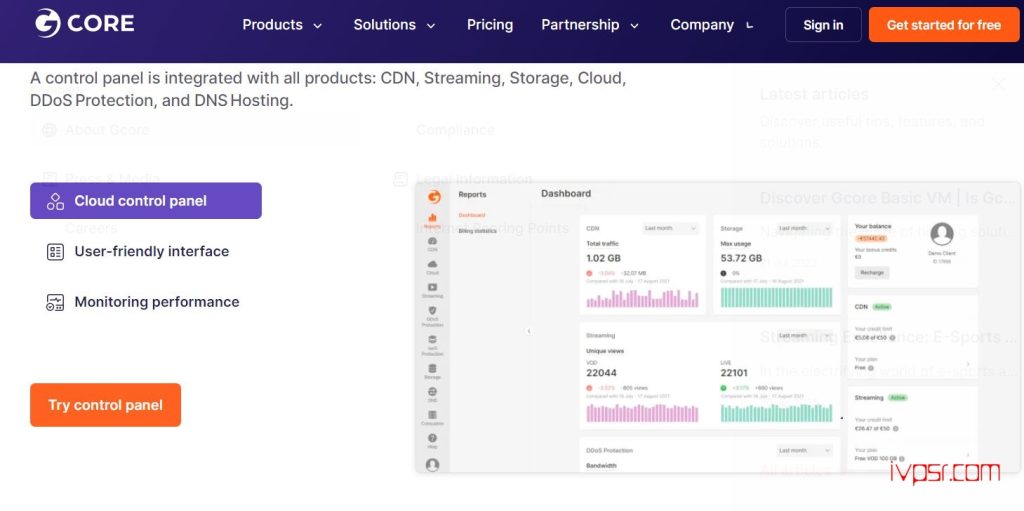The height and width of the screenshot is (511, 1024).
Task: Click the Dashboard heading text
Action: (x=566, y=193)
